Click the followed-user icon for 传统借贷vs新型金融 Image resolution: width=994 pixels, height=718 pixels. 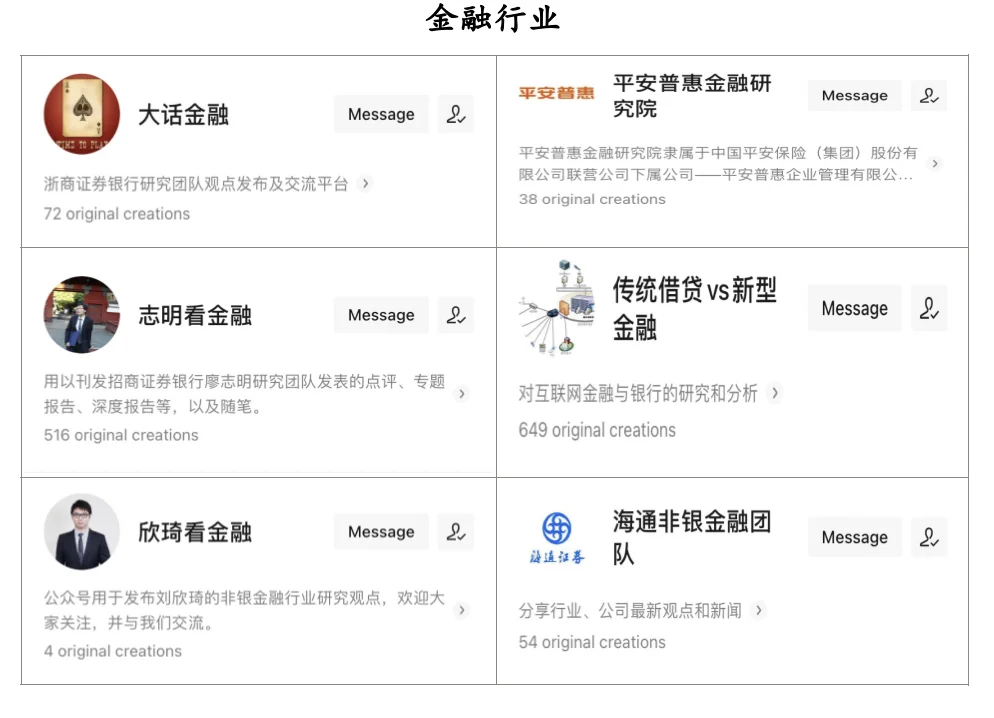[929, 309]
